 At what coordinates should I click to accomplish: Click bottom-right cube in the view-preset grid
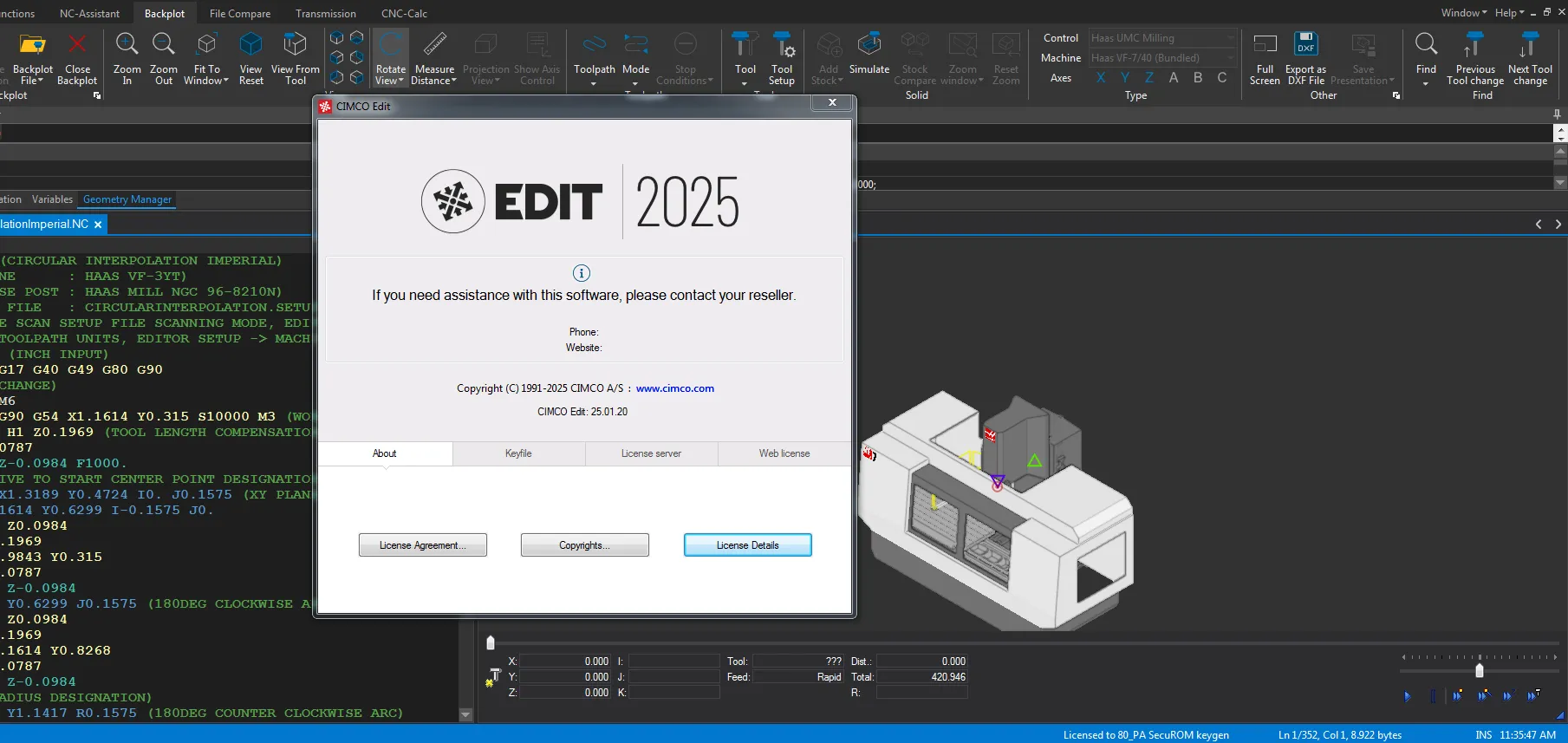coord(356,77)
